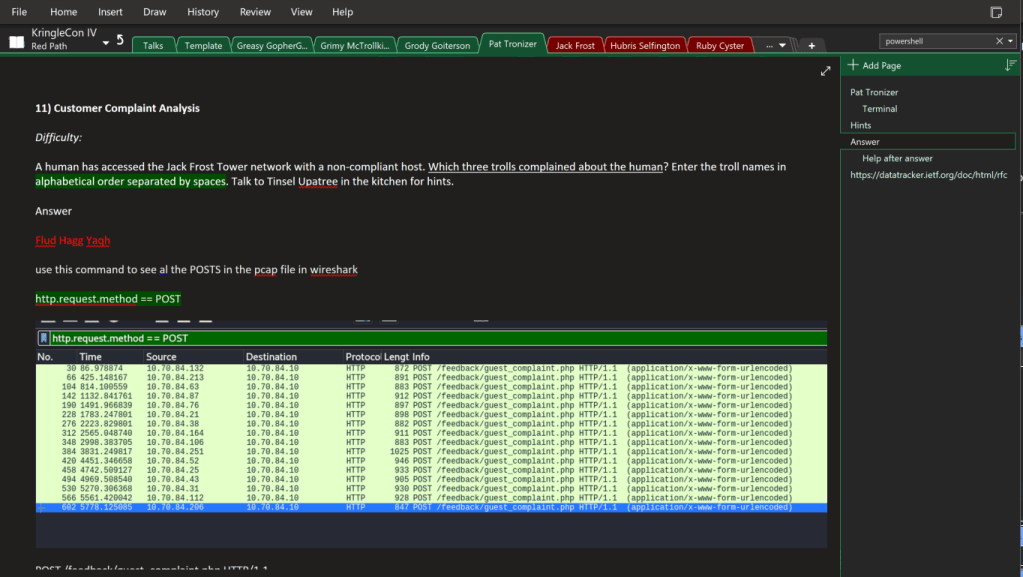Expand the page to full view

(x=825, y=71)
